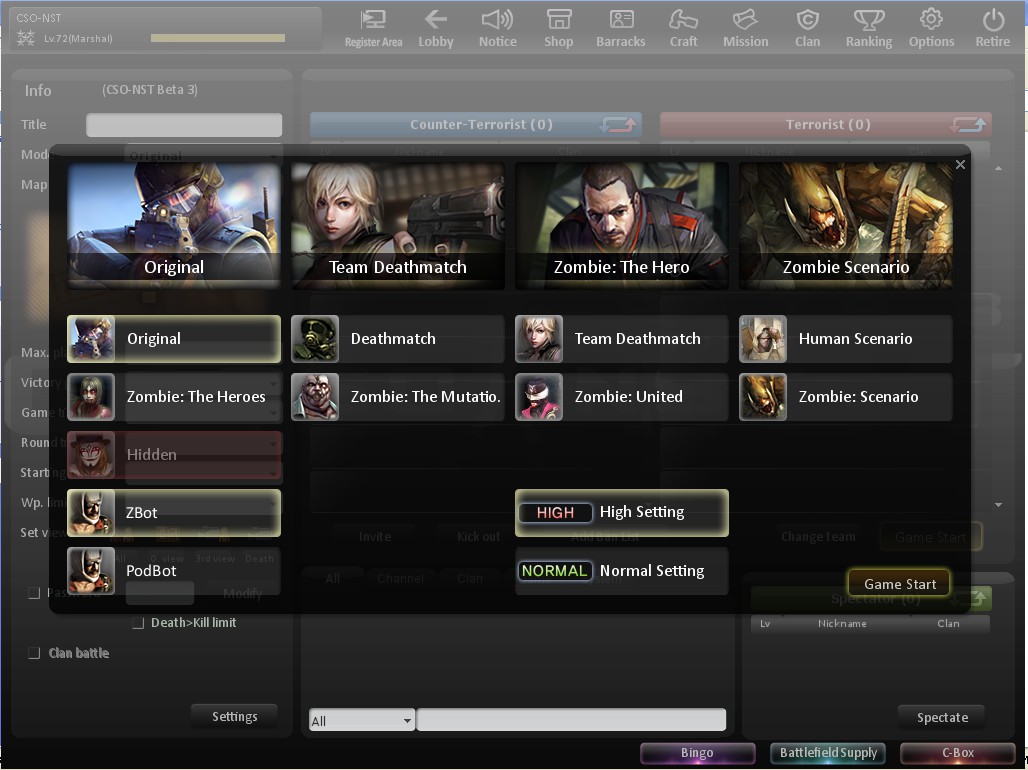
Task: Open the chat channel All dropdown
Action: click(362, 721)
